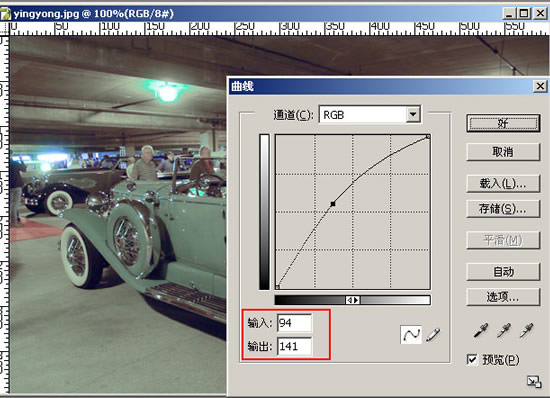The height and width of the screenshot is (398, 550).
Task: Maximize the yingyong.jpg document window
Action: pyautogui.click(x=524, y=14)
